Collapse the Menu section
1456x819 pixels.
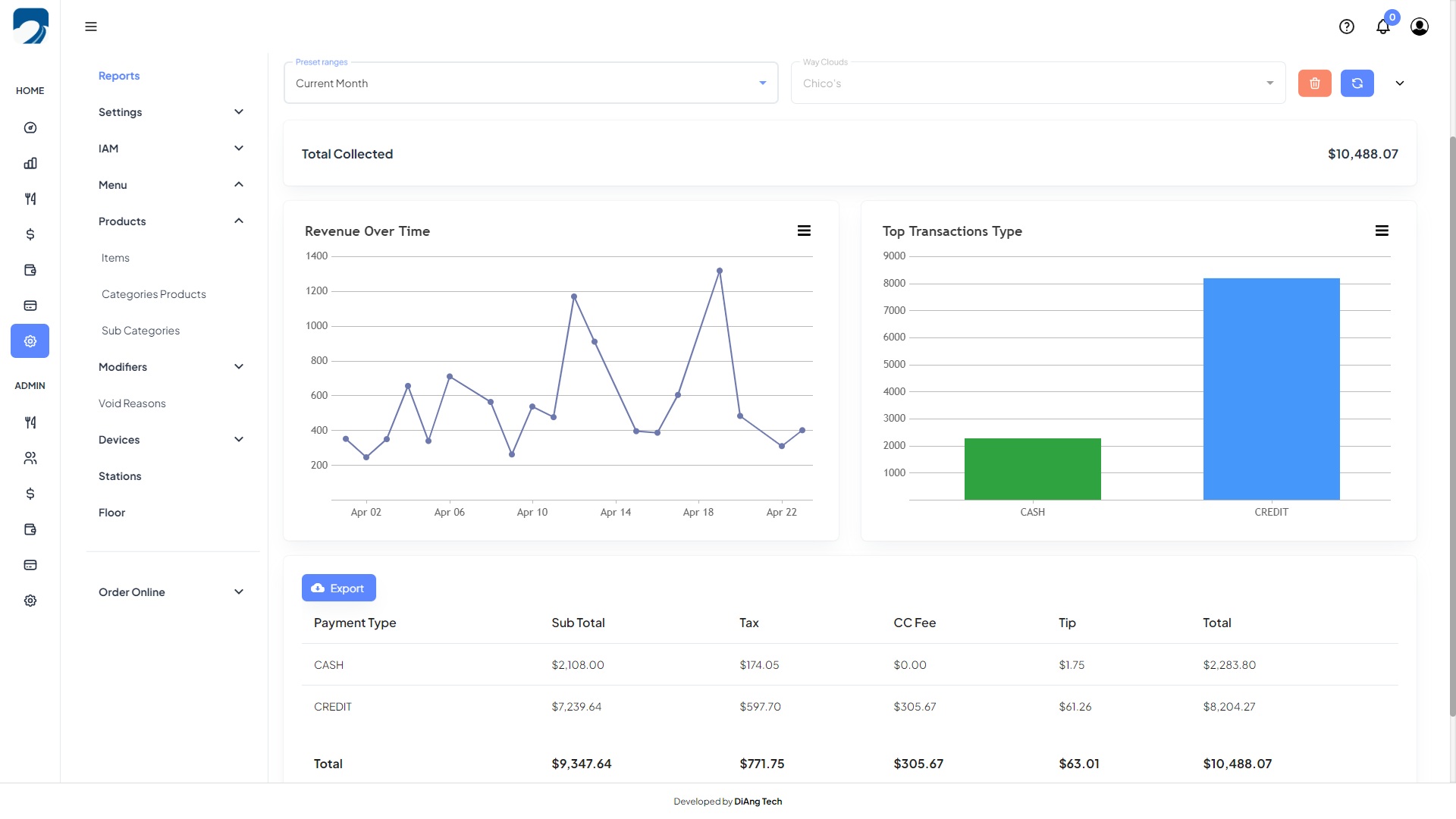(x=171, y=185)
